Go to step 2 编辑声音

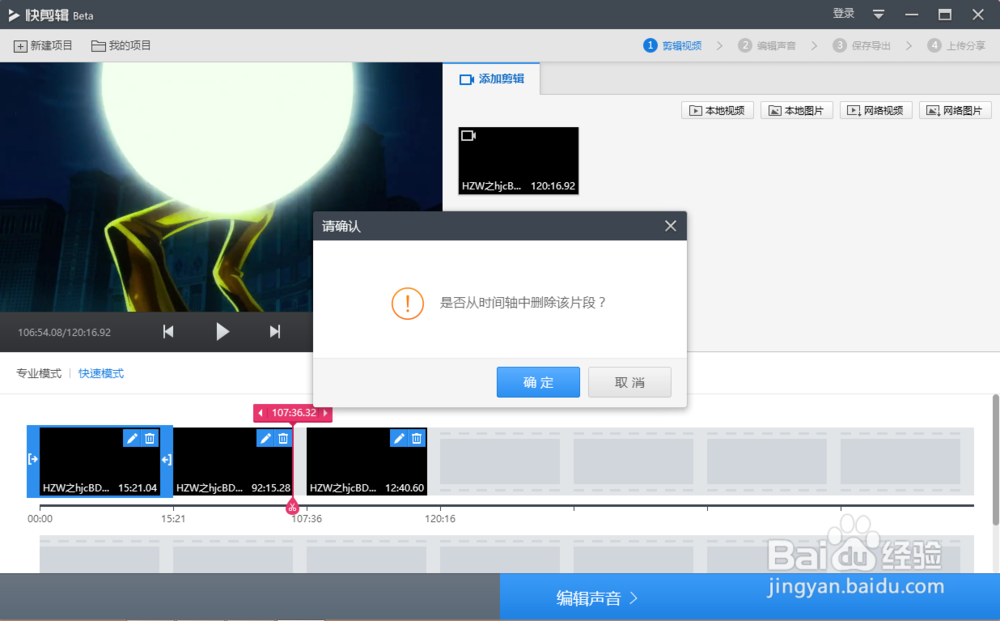(x=767, y=45)
